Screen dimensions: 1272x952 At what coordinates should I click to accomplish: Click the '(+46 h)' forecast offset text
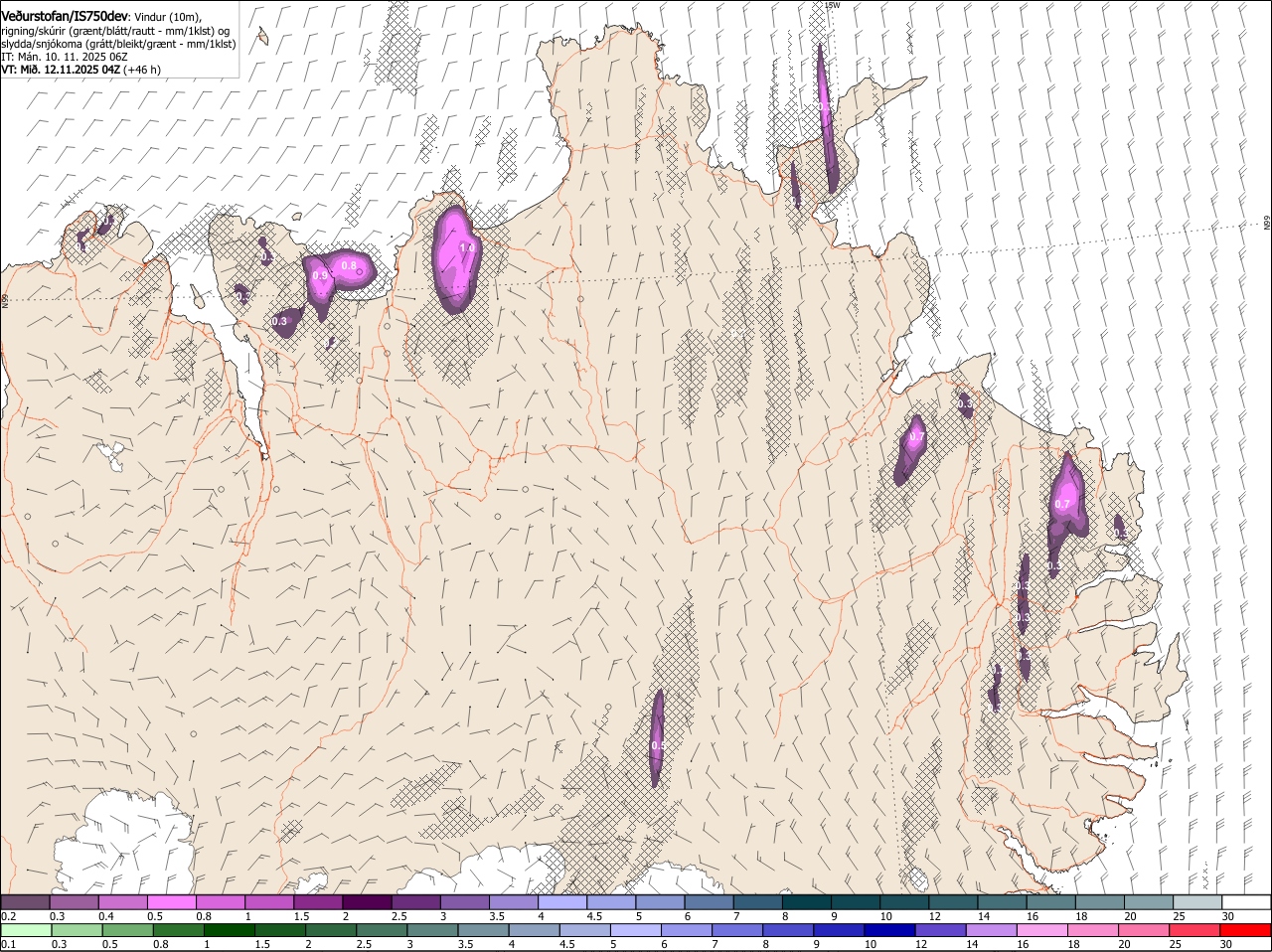[142, 70]
